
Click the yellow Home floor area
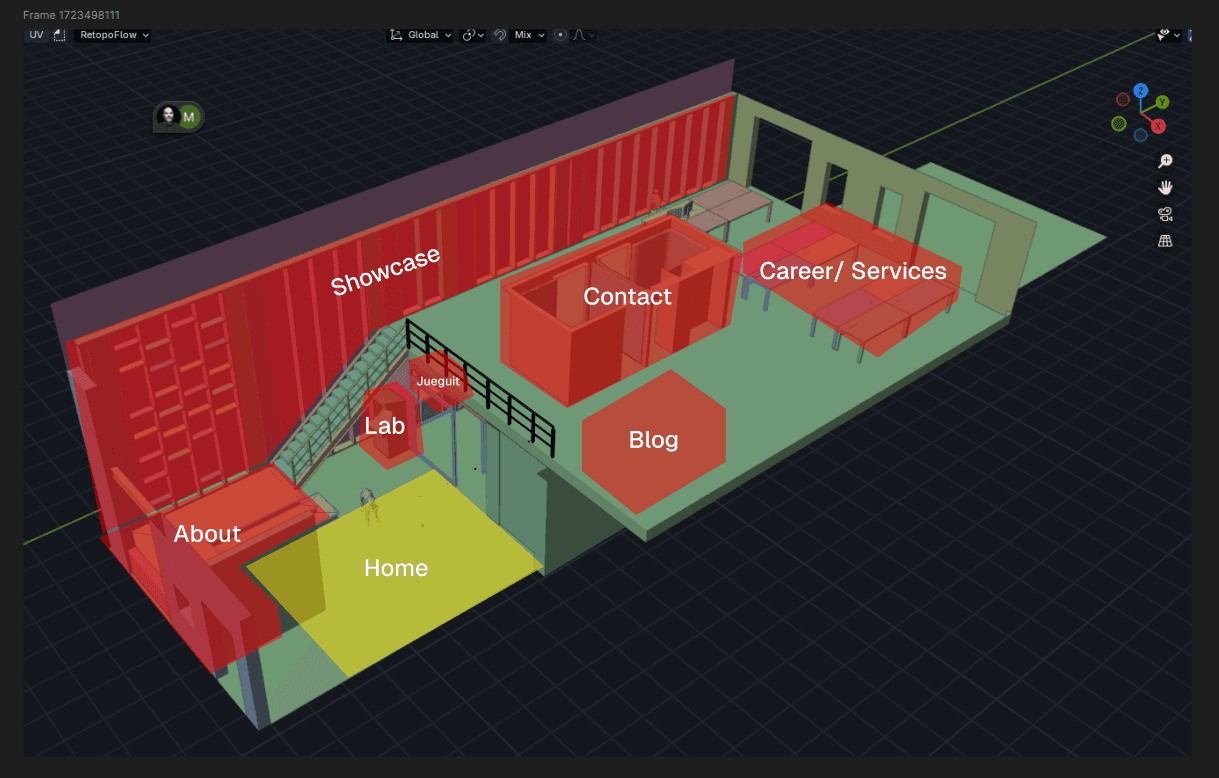[x=396, y=568]
